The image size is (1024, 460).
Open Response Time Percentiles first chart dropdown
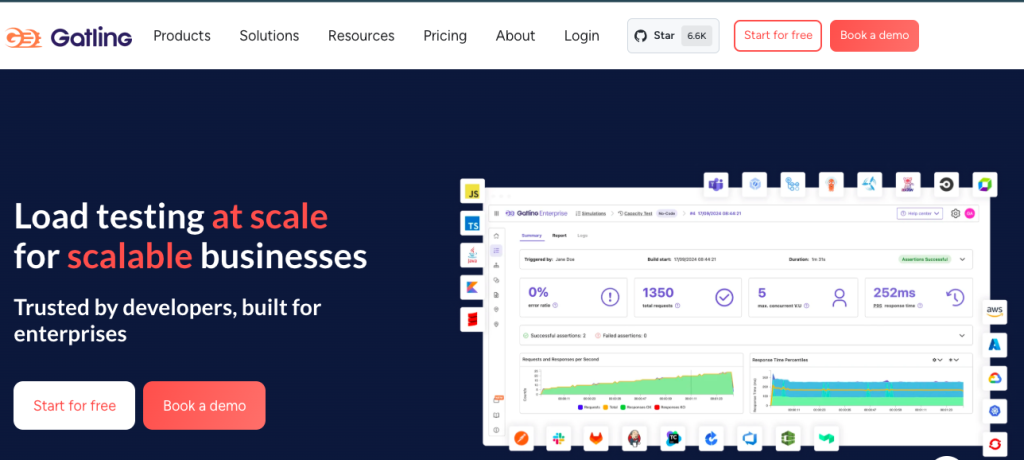[x=937, y=359]
